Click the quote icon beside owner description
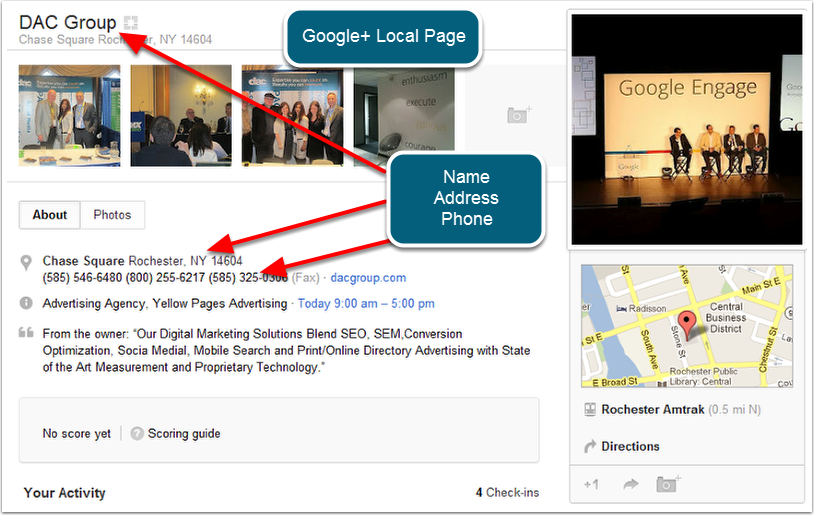Screen dimensions: 814x515 (26, 332)
